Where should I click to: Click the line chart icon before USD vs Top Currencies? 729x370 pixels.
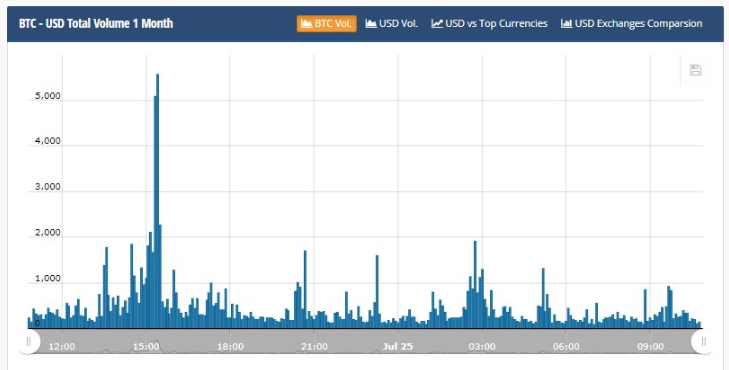coord(437,24)
